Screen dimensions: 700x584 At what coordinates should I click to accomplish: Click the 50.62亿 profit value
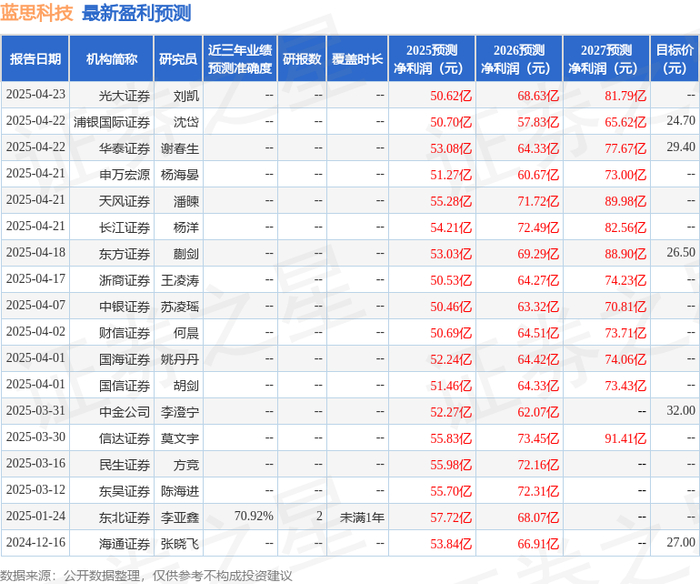tap(450, 96)
